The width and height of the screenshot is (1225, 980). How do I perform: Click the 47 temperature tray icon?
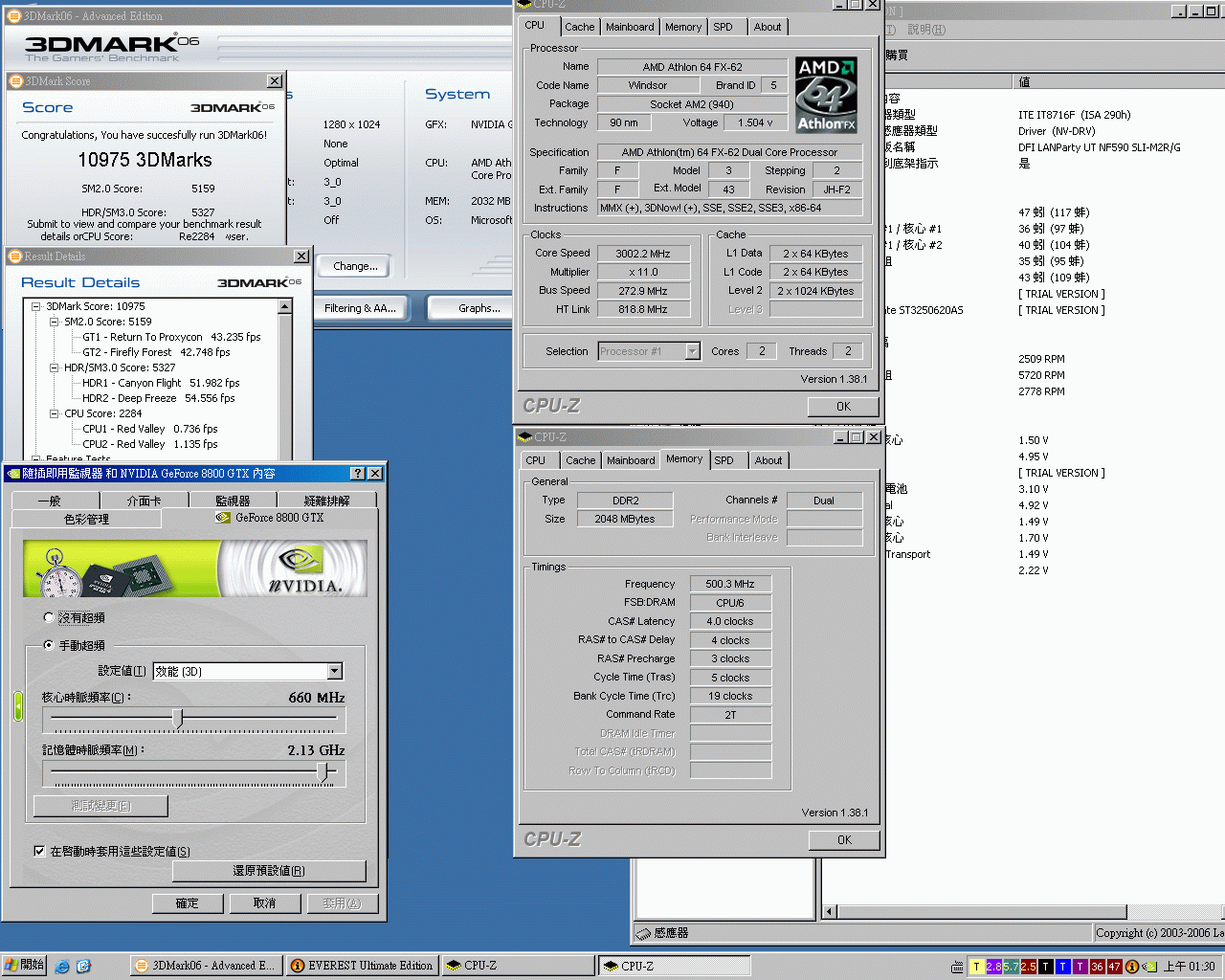coord(1114,967)
